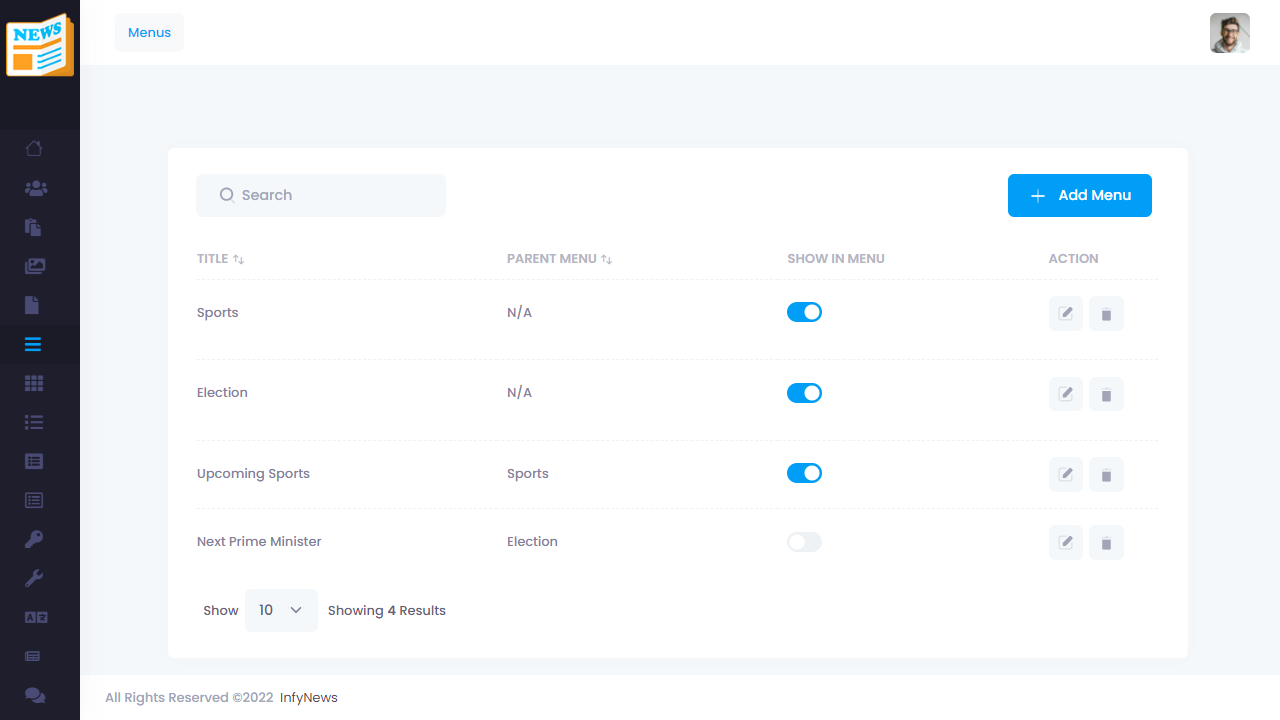Click the All Rights Reserved ©2022 text
Viewport: 1280px width, 720px height.
(189, 697)
